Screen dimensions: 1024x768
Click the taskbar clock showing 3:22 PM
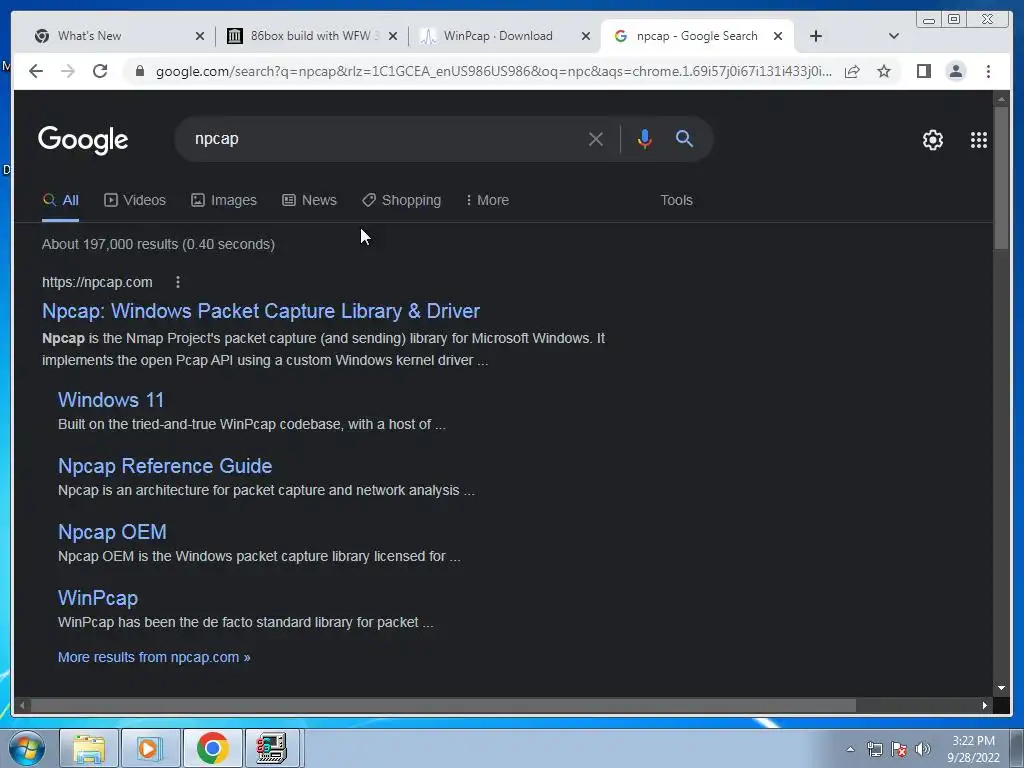coord(973,749)
